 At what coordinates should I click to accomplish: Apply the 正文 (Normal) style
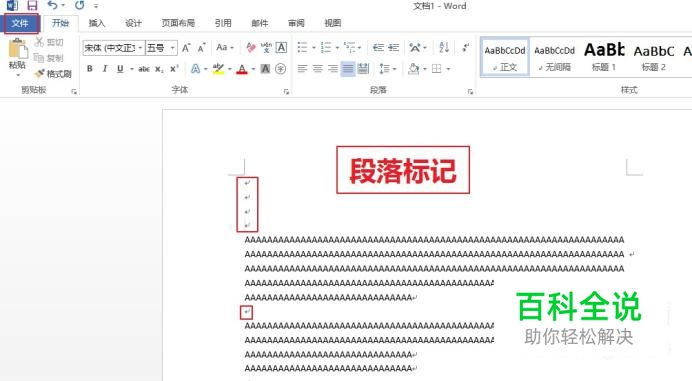505,57
